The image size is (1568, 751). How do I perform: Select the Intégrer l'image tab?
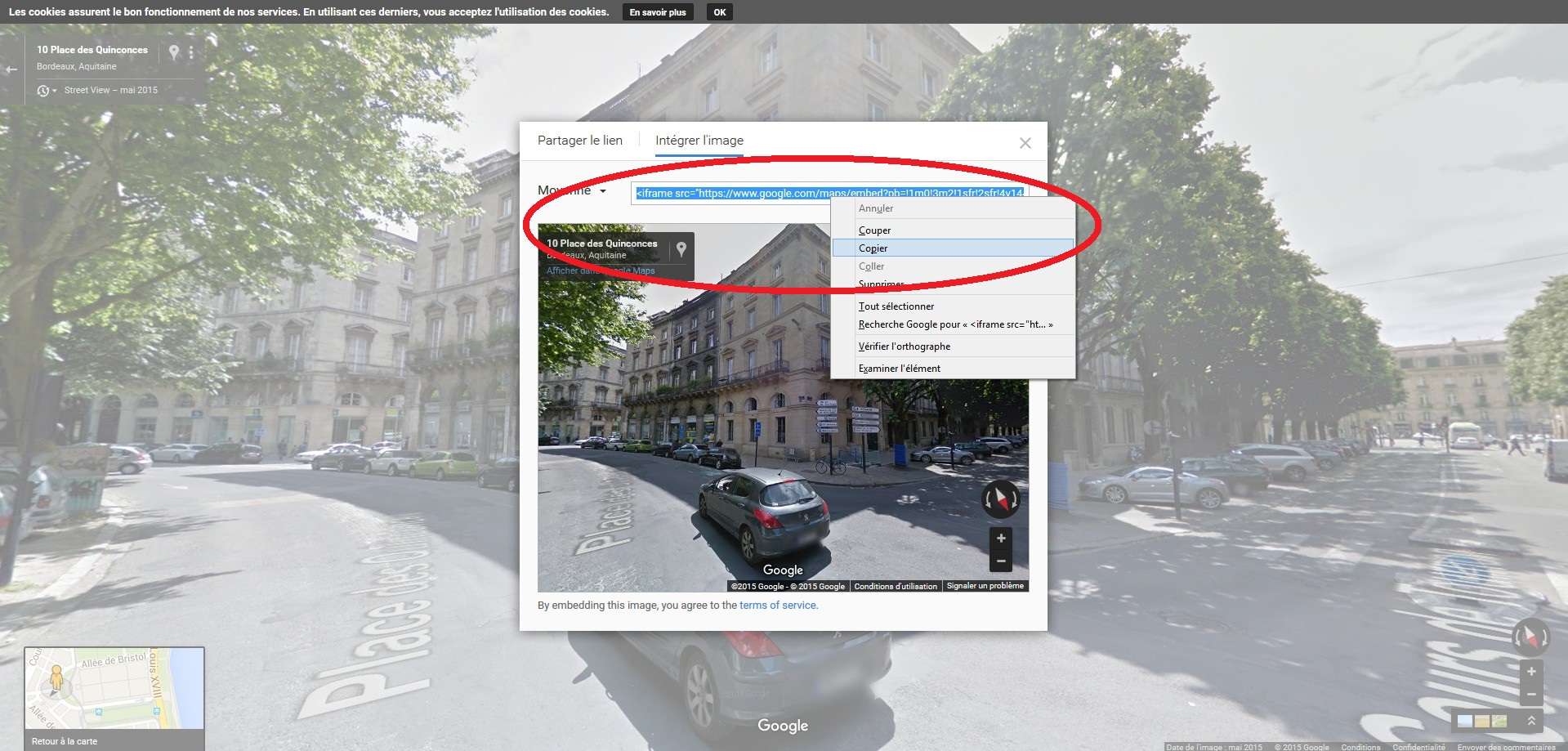(x=699, y=141)
